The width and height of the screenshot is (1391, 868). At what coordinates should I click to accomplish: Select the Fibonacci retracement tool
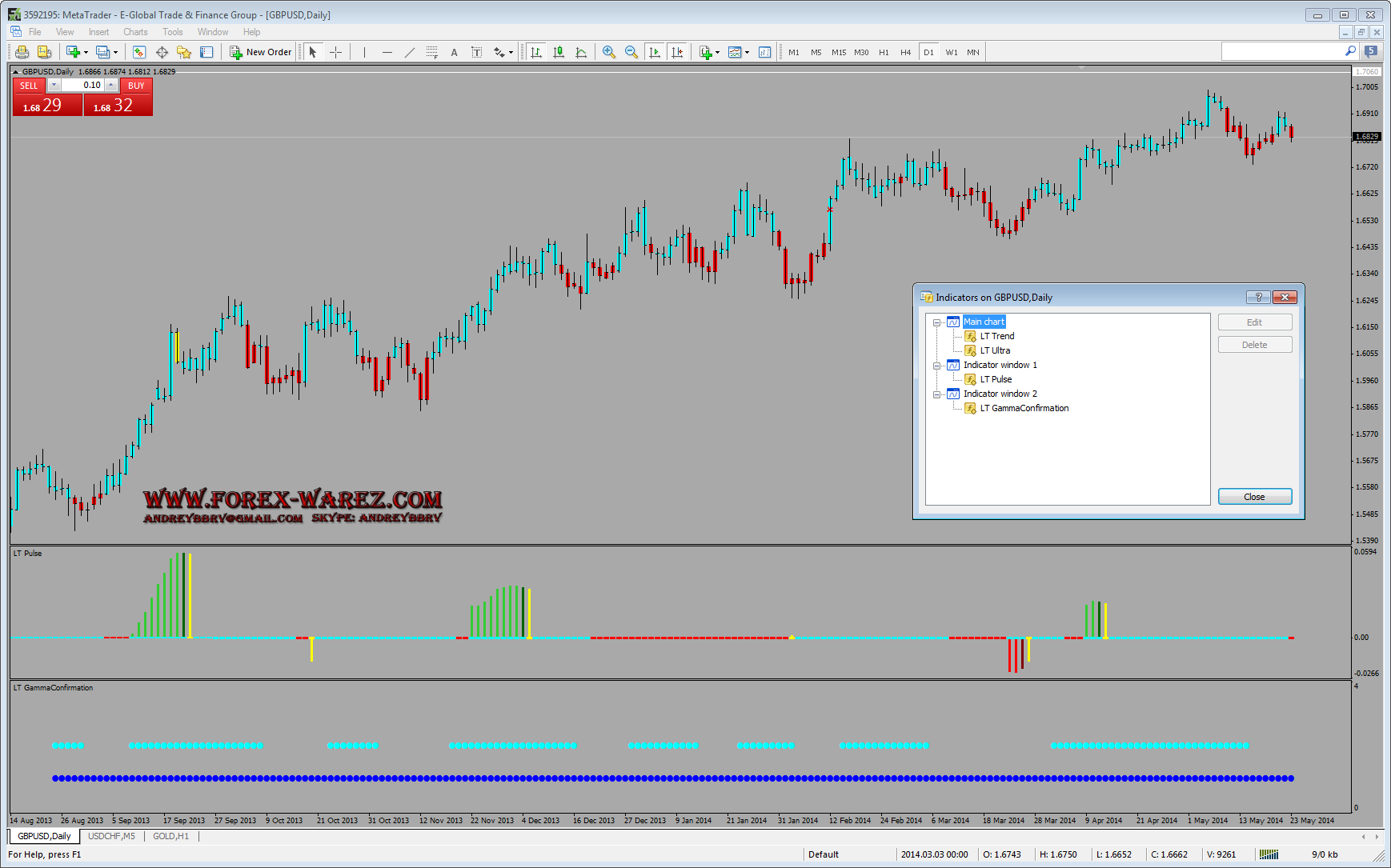(431, 53)
